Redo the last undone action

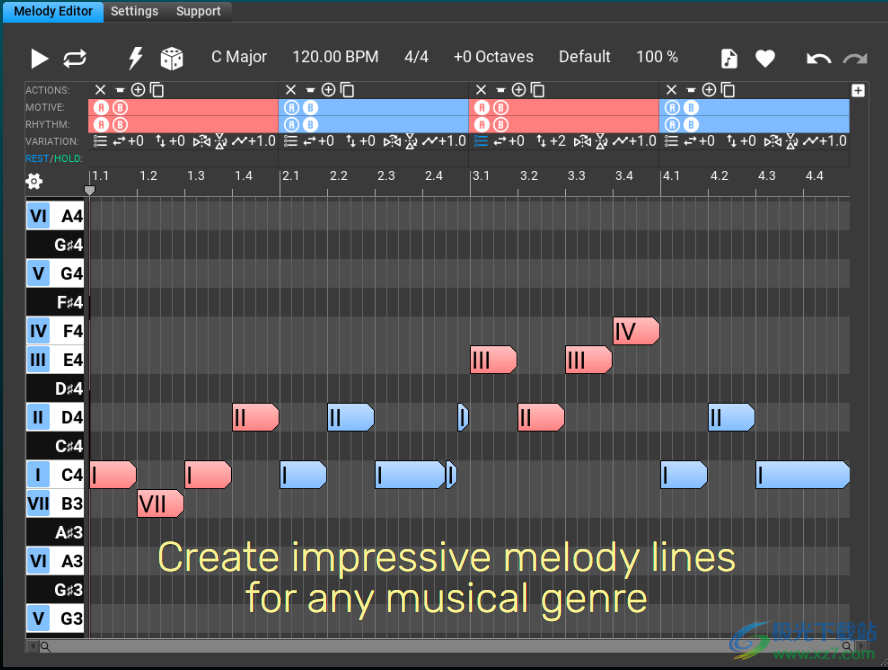(x=854, y=58)
